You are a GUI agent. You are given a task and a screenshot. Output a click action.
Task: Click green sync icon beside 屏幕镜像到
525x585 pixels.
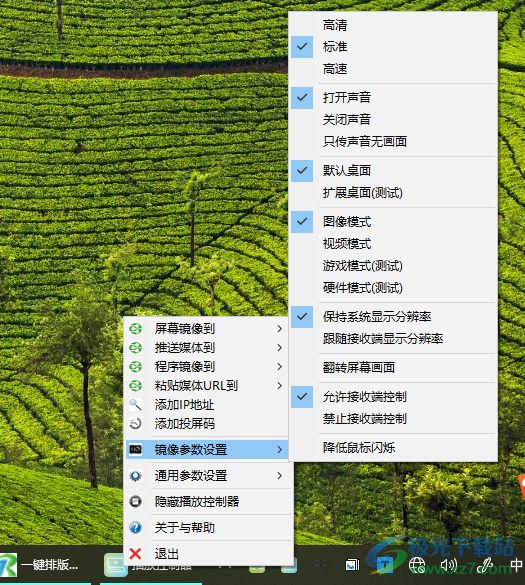tap(135, 329)
